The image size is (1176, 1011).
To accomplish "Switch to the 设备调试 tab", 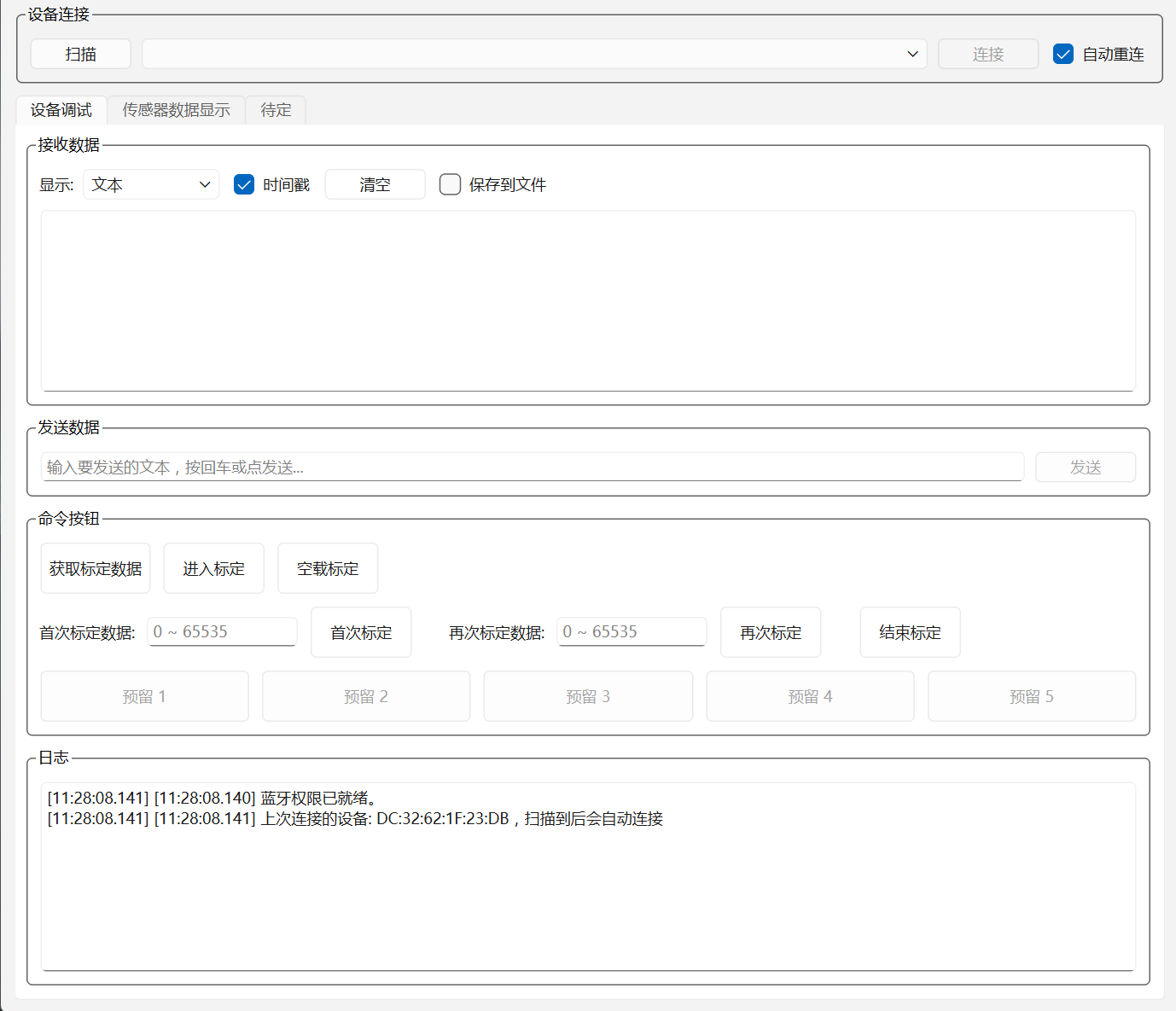I will click(x=61, y=110).
